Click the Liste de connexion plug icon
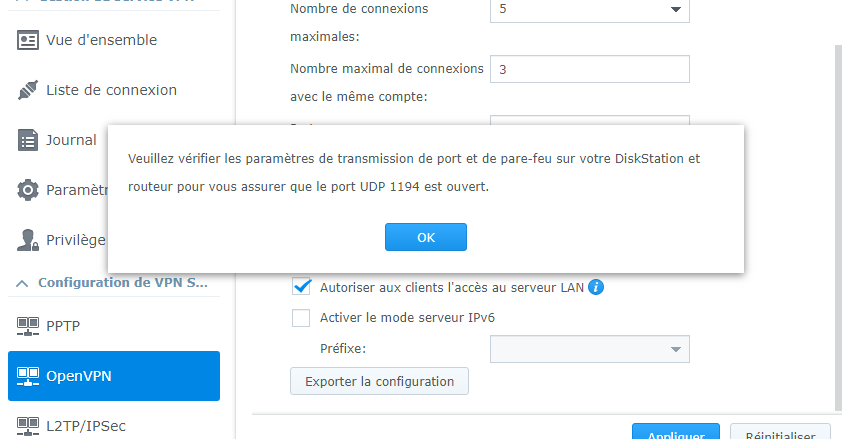The image size is (842, 439). coord(28,90)
